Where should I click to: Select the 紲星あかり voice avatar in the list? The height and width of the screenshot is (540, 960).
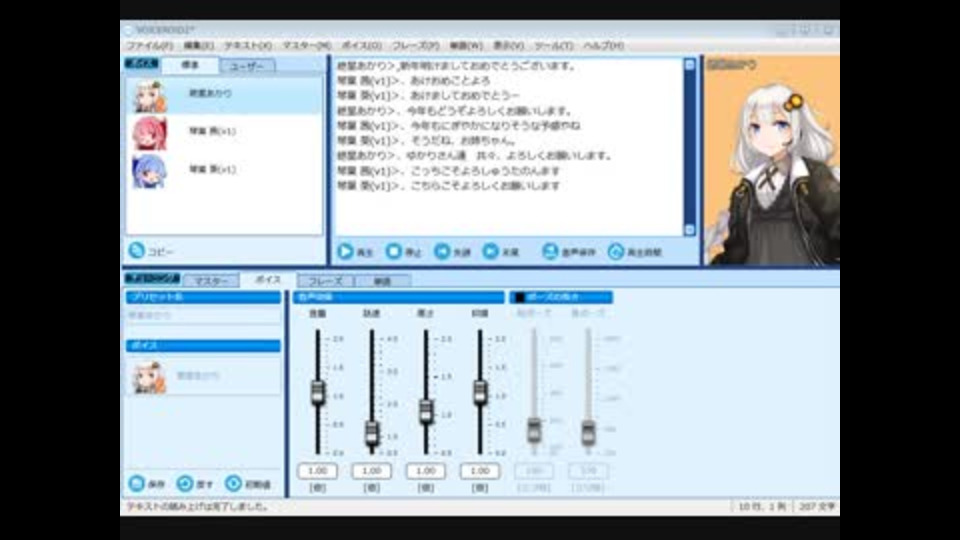(x=149, y=96)
